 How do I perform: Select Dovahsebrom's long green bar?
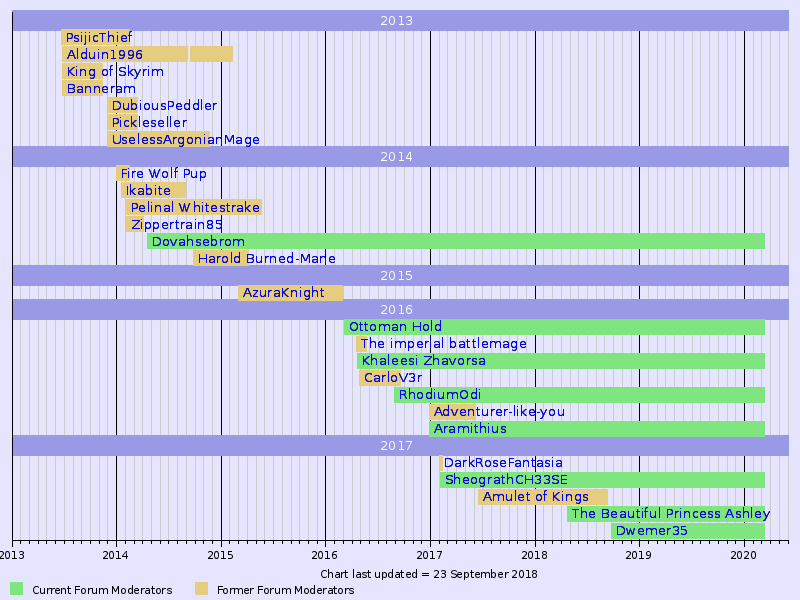(x=450, y=241)
